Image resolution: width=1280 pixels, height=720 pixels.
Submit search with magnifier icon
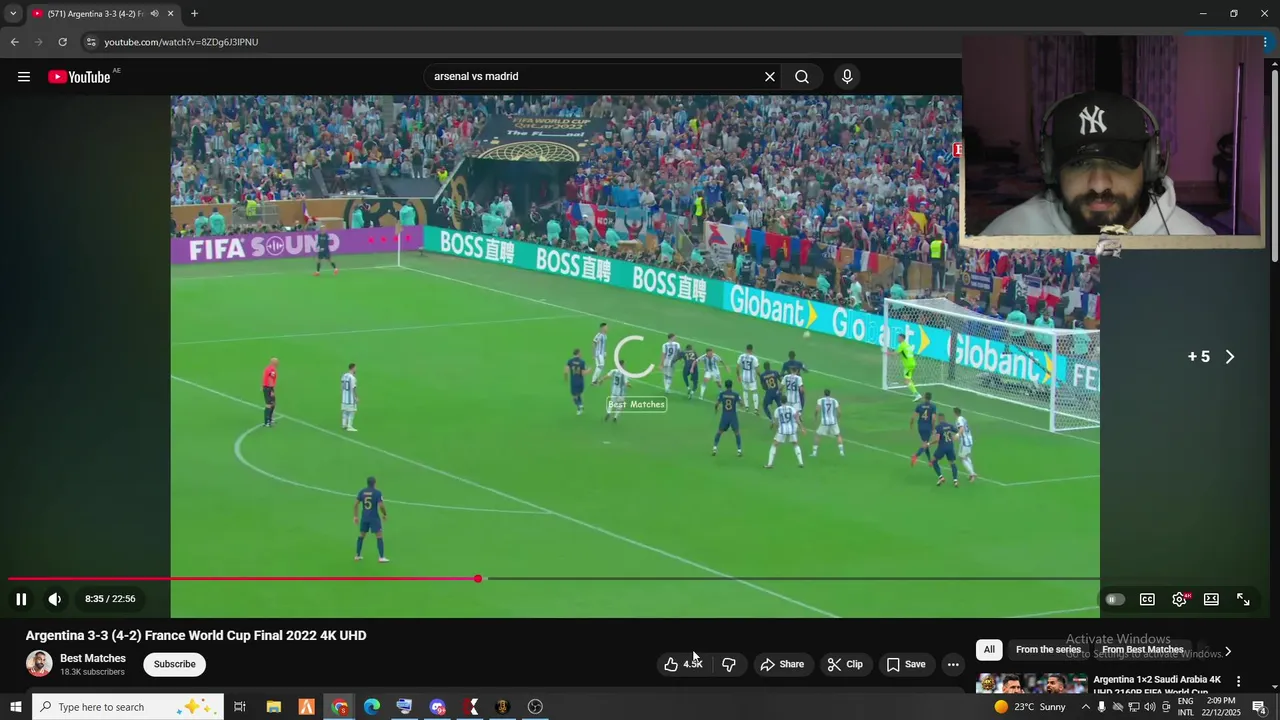[x=802, y=77]
